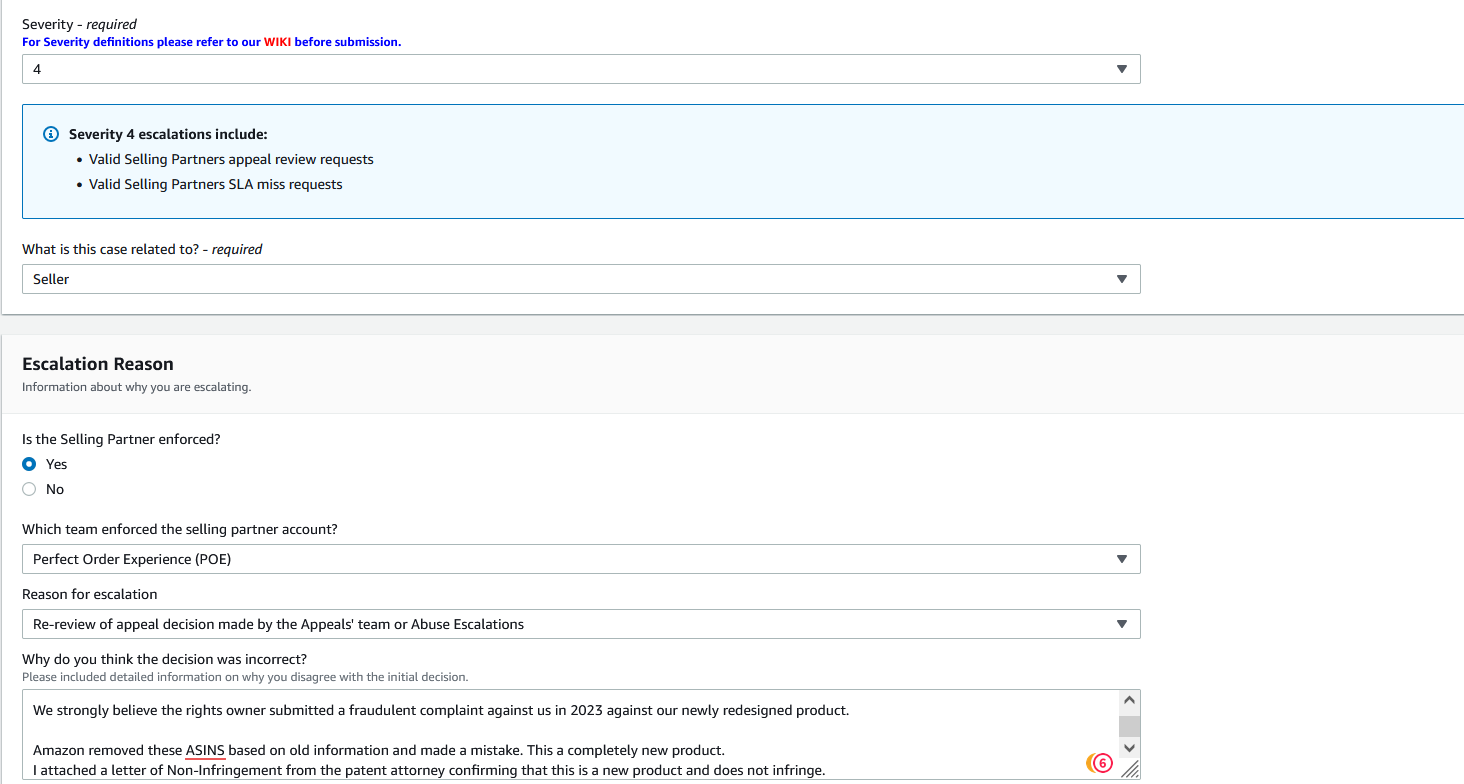Click the "Yes" label text beside radio
The height and width of the screenshot is (784, 1464).
click(x=57, y=464)
